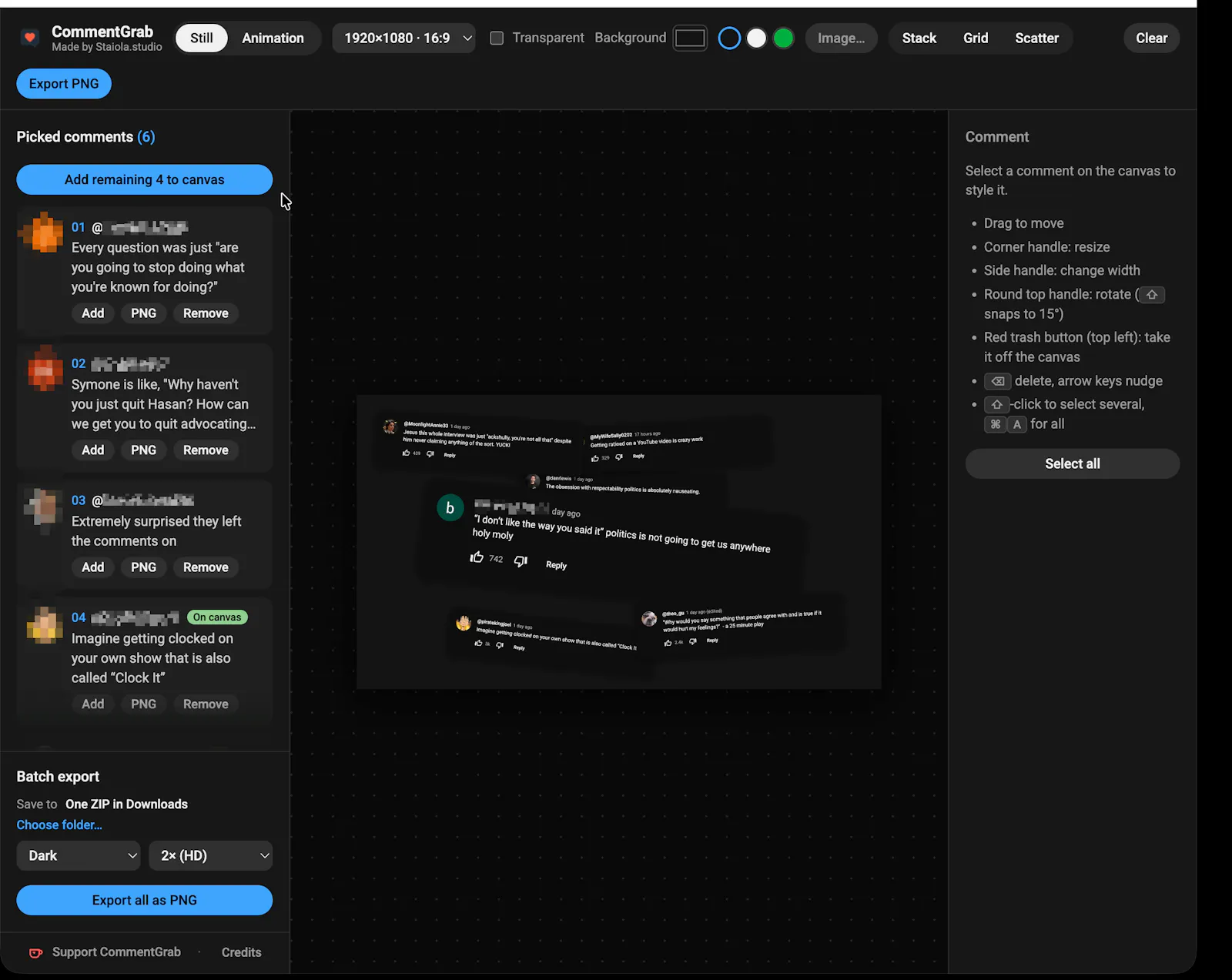Click thumbs-down icon on the 742-likes canvas comment

521,561
